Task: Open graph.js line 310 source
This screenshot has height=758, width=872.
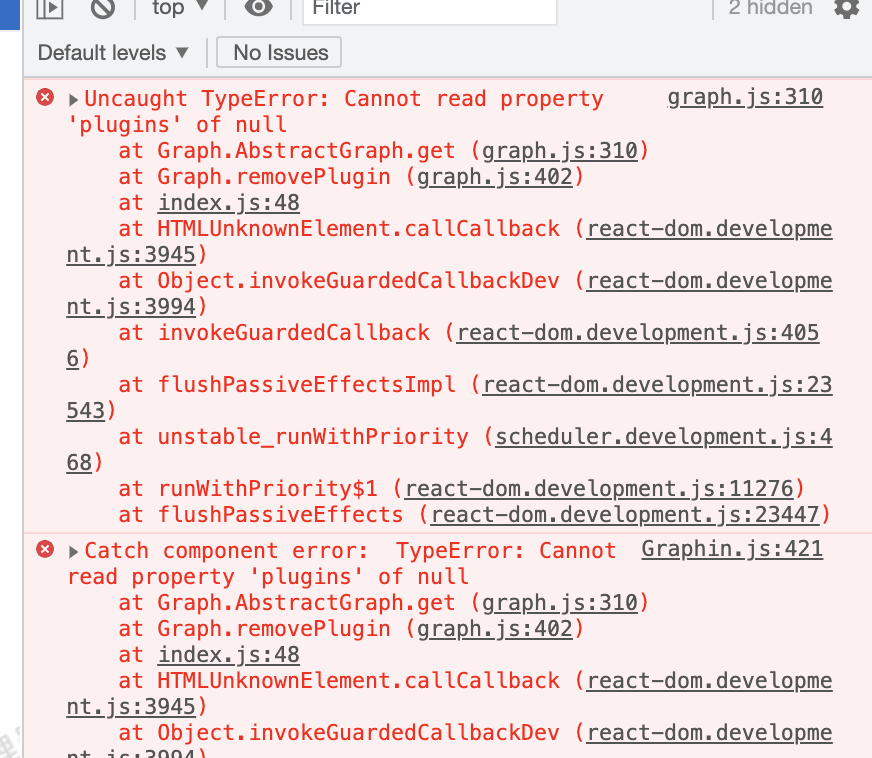Action: click(x=745, y=96)
